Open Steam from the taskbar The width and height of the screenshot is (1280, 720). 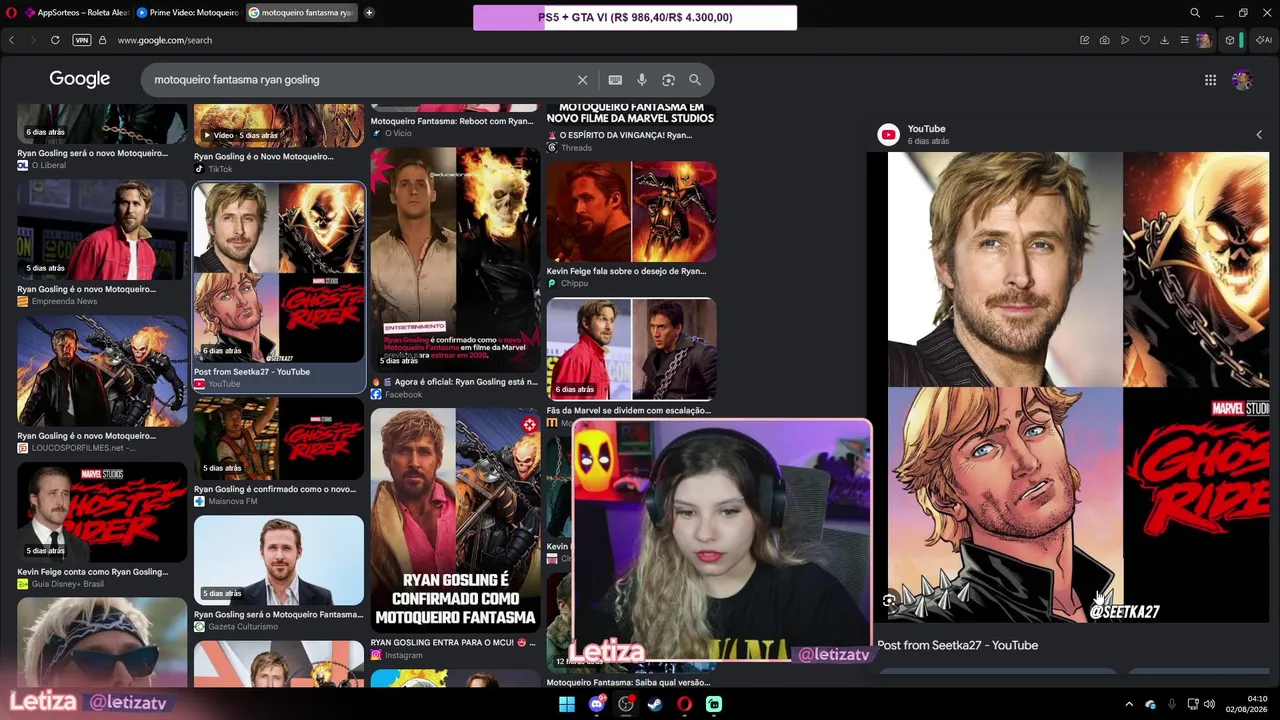pyautogui.click(x=655, y=704)
